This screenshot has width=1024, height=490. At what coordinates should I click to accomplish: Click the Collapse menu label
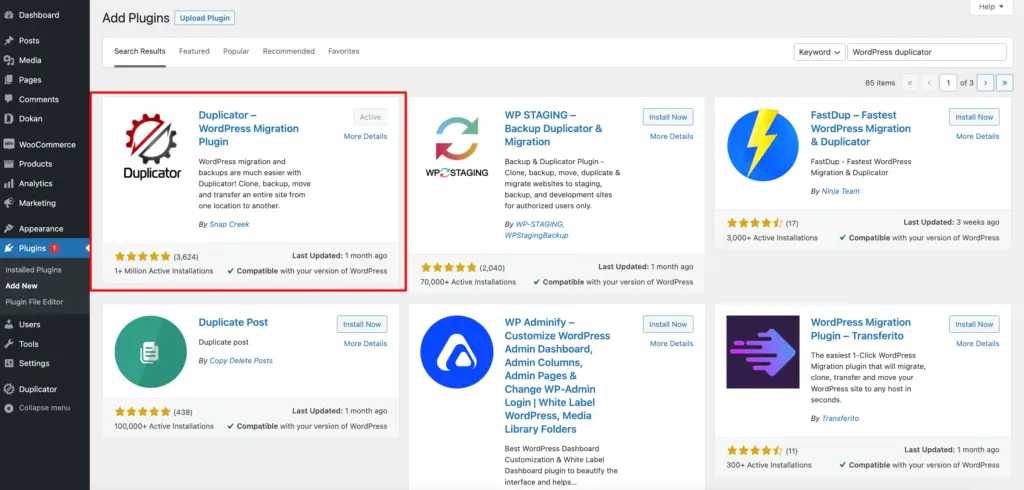44,408
